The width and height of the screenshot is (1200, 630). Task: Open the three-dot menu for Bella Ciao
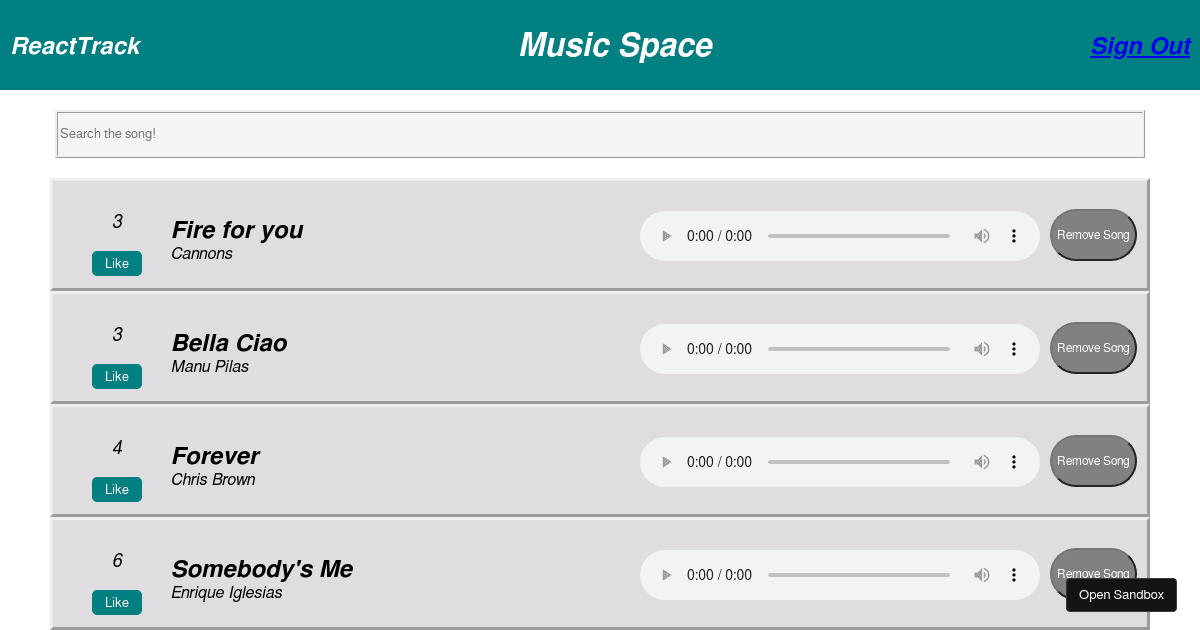point(1014,349)
